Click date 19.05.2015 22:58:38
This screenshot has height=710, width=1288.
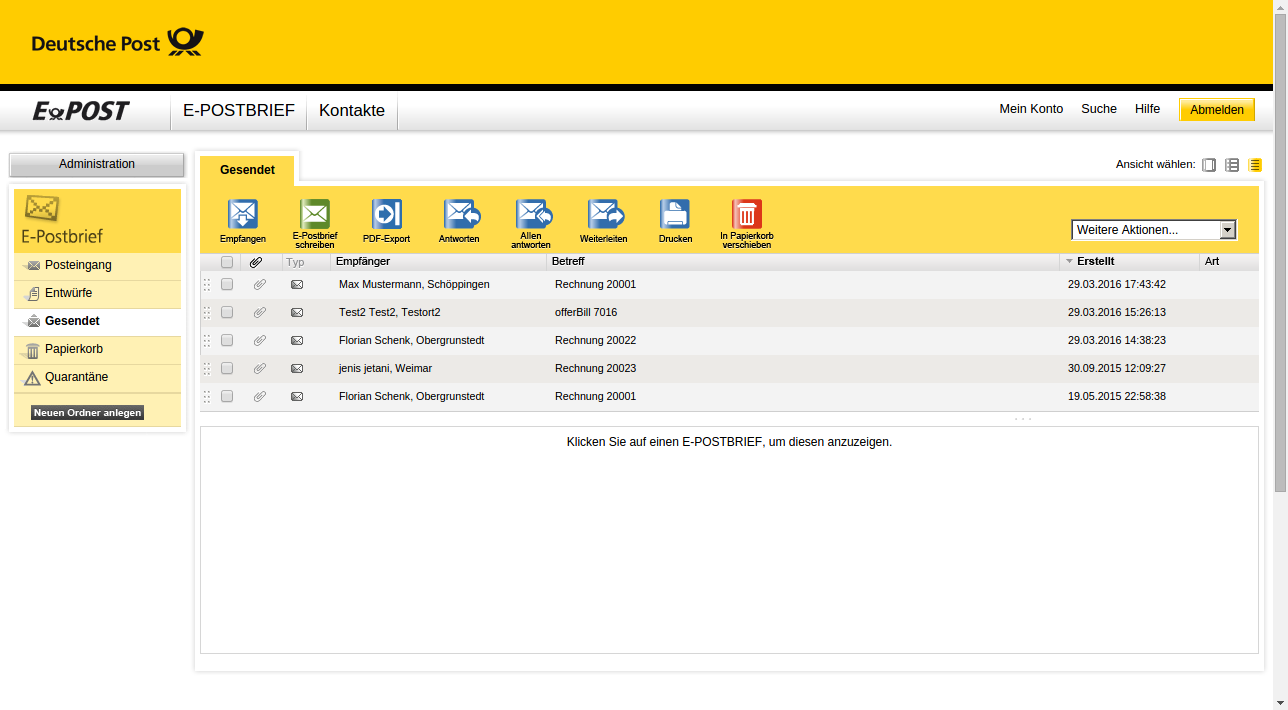1117,396
